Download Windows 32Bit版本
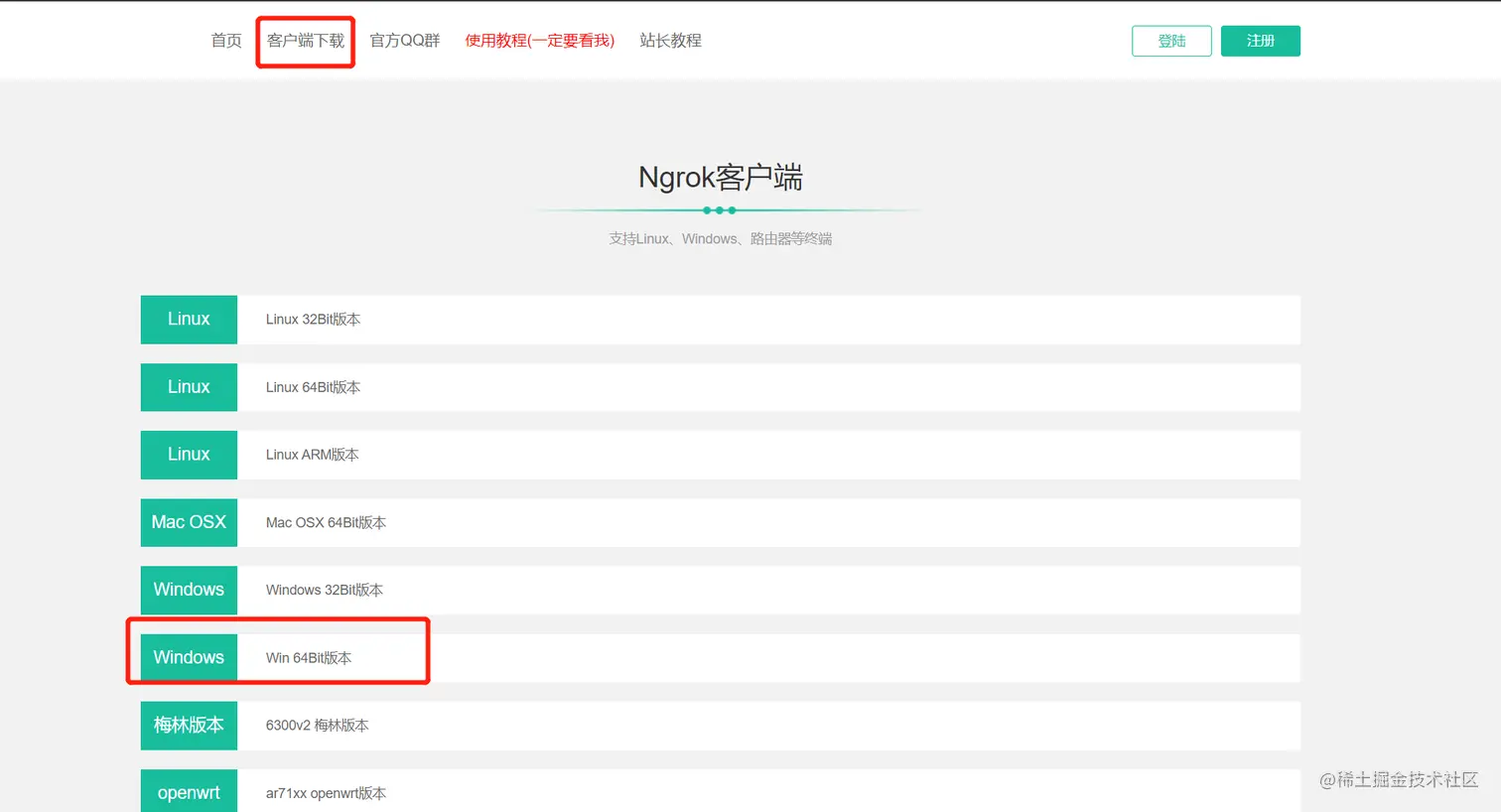 (325, 590)
